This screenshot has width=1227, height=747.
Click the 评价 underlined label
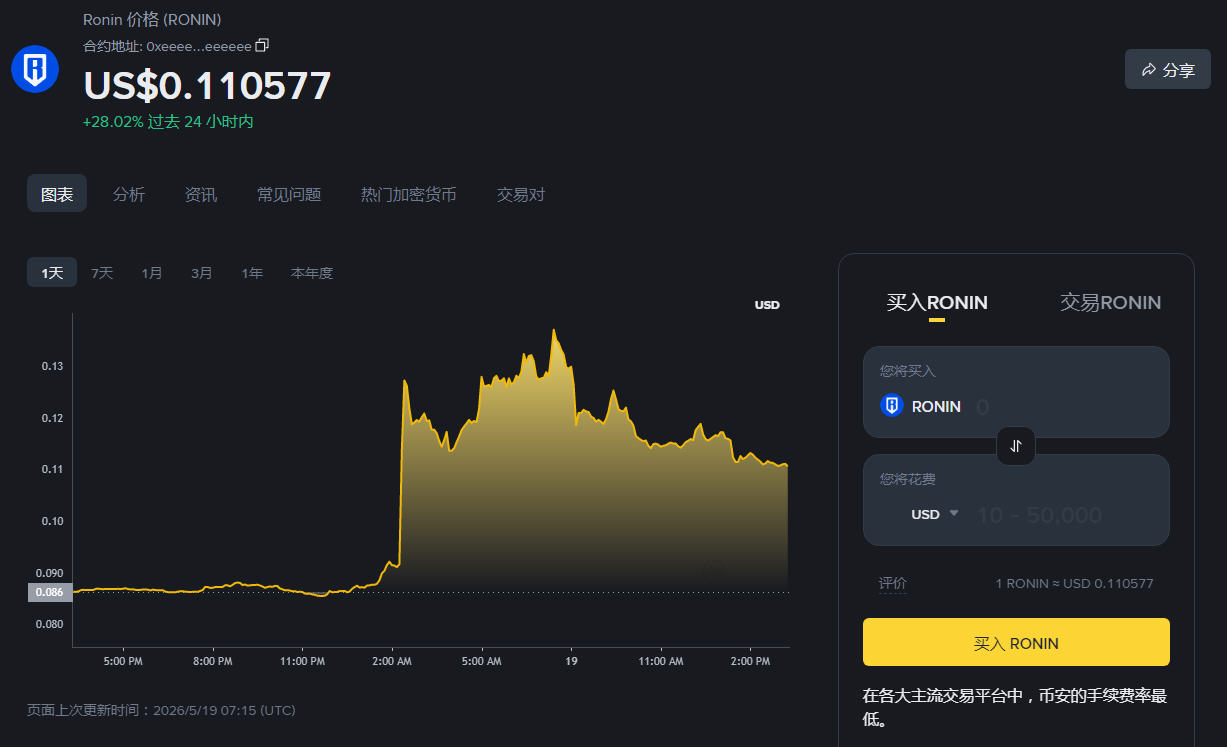point(893,583)
